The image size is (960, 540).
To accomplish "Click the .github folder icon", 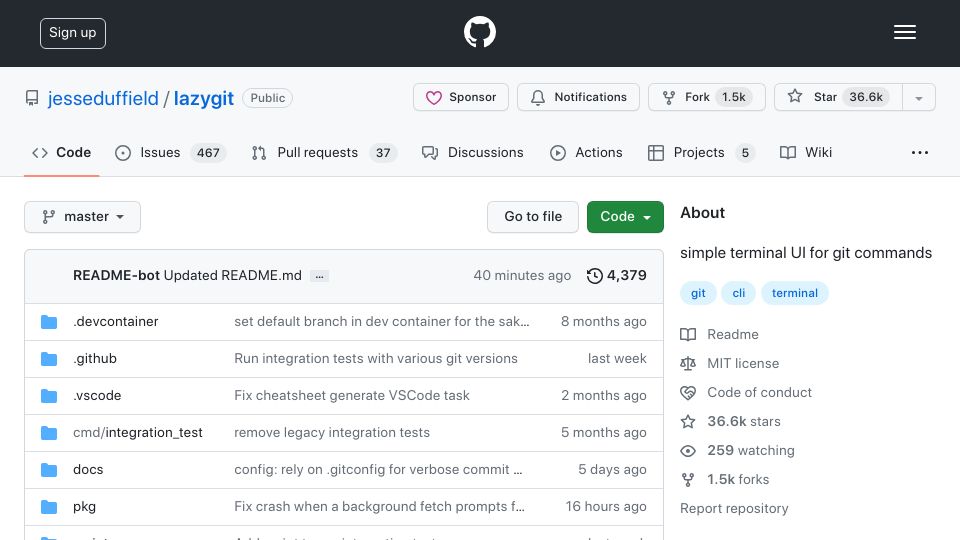I will coord(49,359).
